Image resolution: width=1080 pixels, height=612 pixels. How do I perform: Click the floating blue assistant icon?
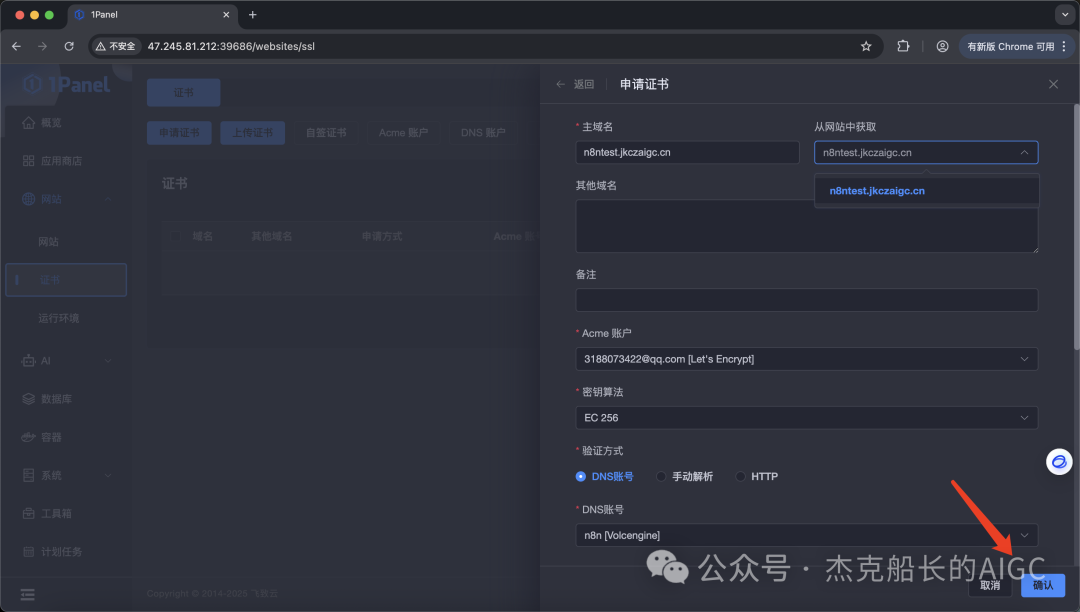pos(1059,461)
